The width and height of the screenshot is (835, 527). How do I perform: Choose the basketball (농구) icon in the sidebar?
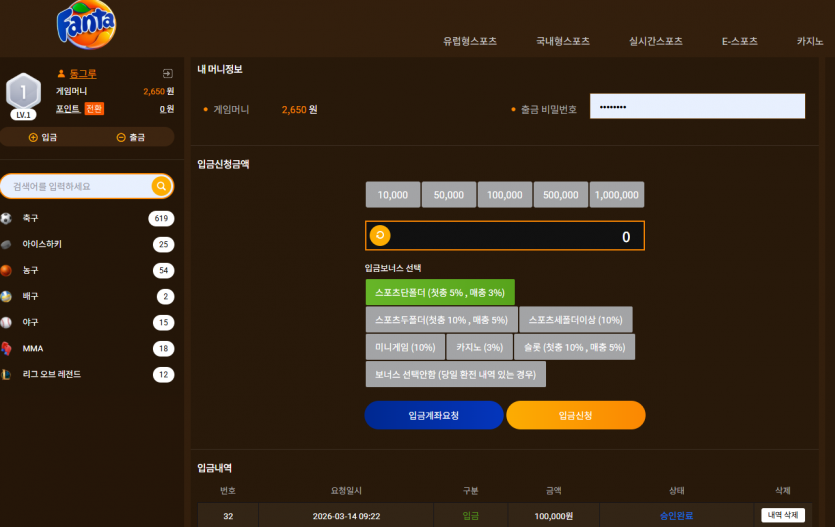pos(6,270)
